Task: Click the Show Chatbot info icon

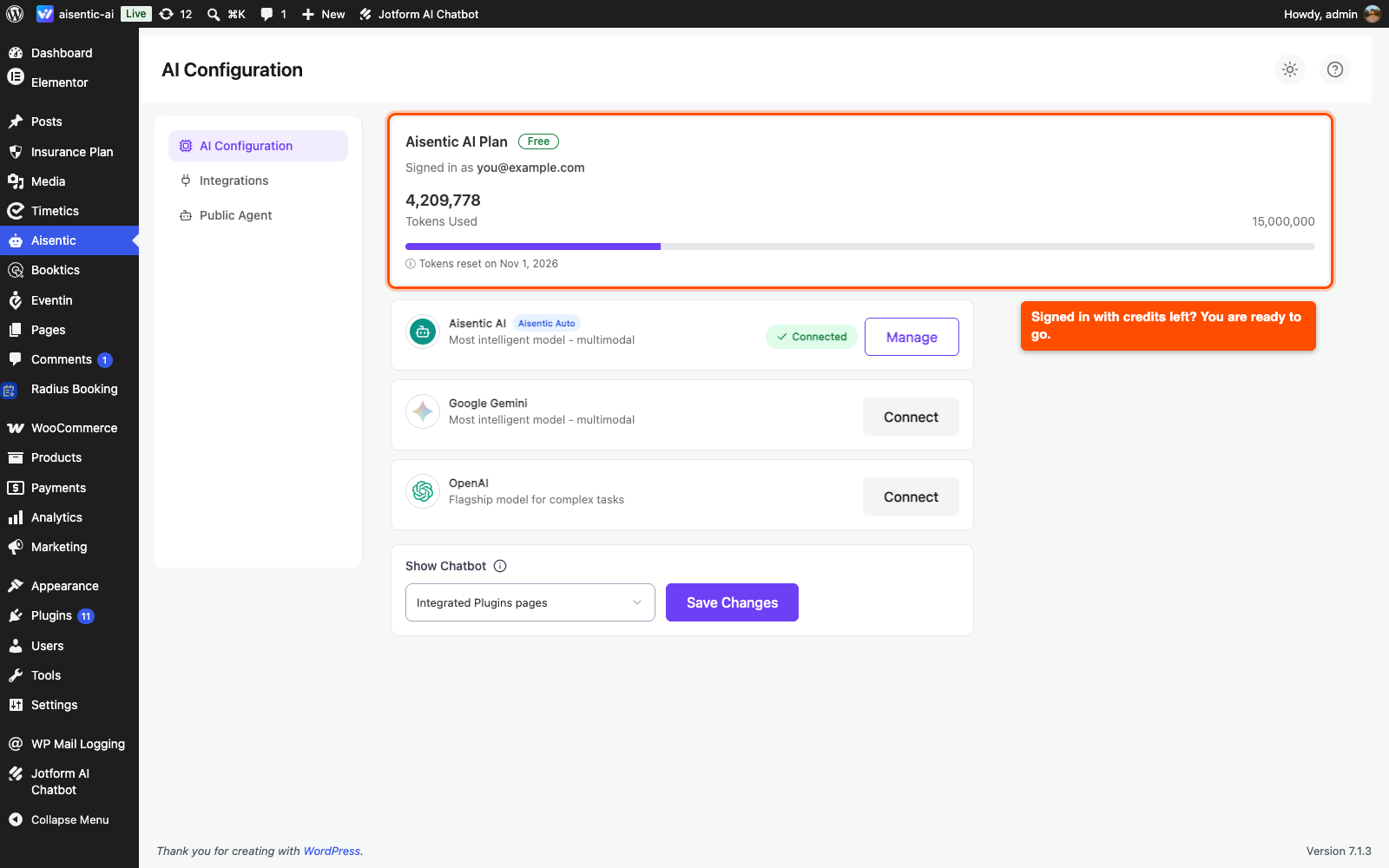Action: (x=500, y=566)
